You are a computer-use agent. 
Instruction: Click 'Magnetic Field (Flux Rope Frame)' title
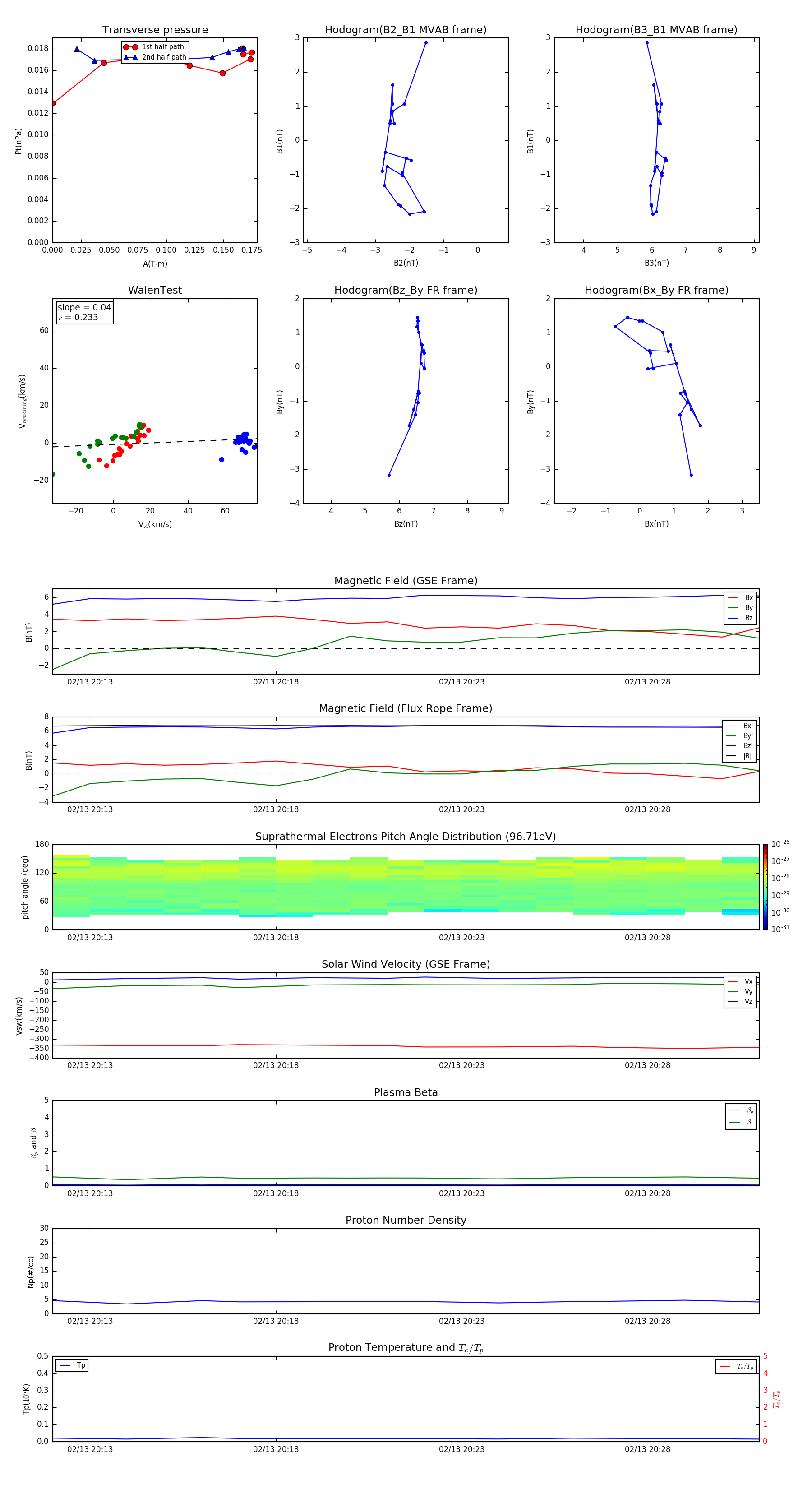(406, 709)
